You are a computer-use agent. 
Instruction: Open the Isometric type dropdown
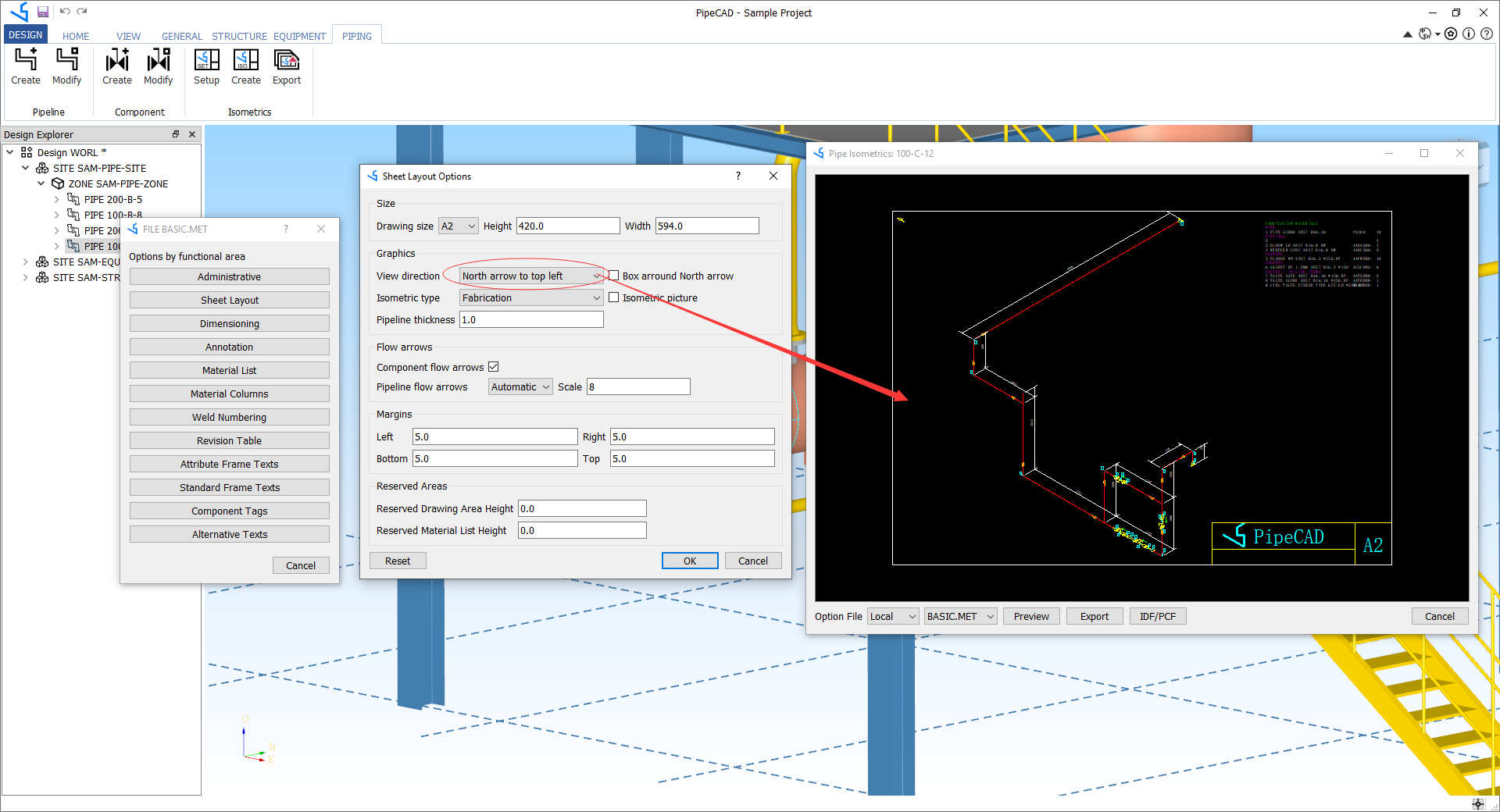[531, 297]
